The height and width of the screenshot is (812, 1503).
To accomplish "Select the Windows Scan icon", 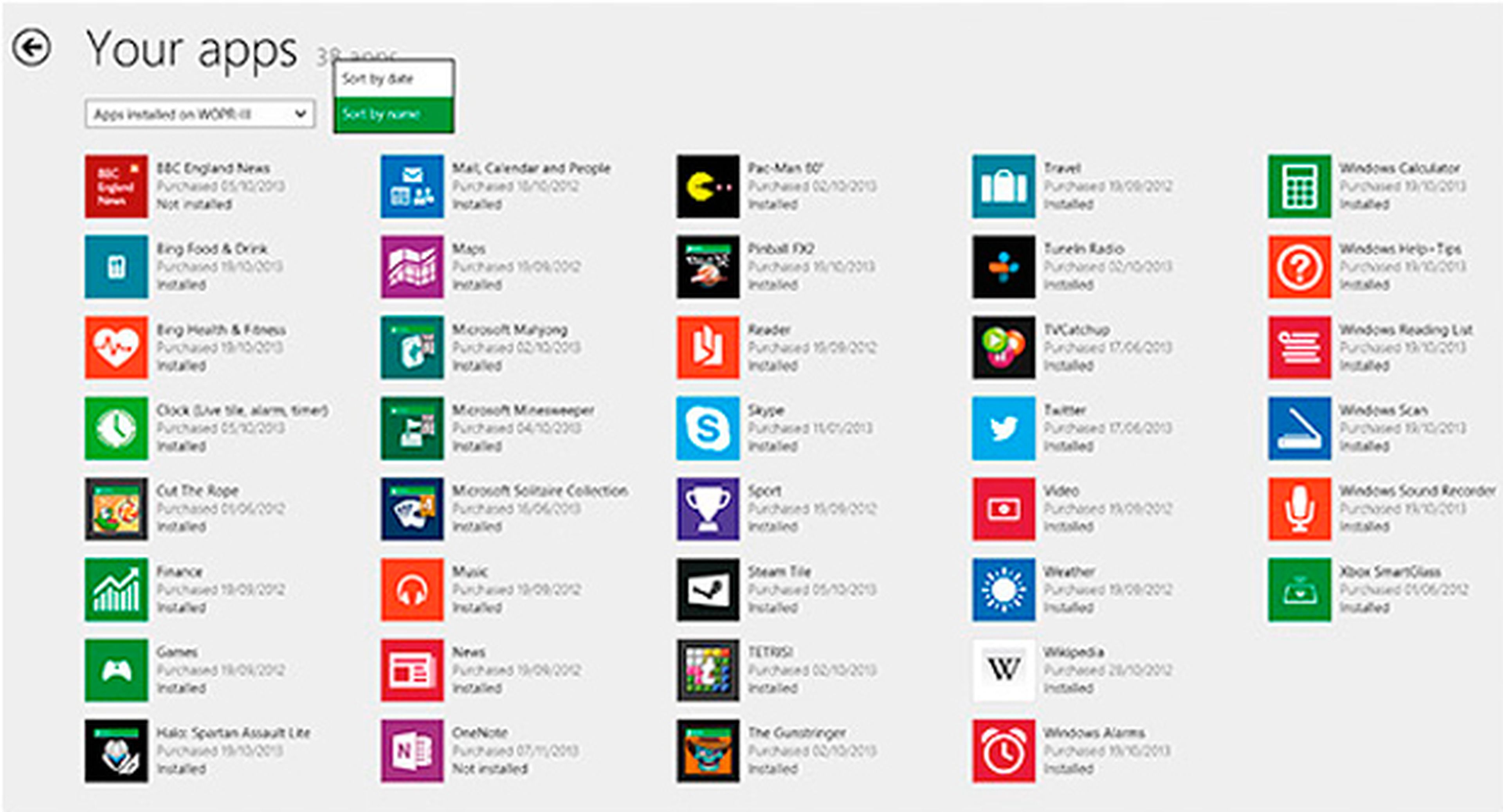I will tap(1299, 428).
